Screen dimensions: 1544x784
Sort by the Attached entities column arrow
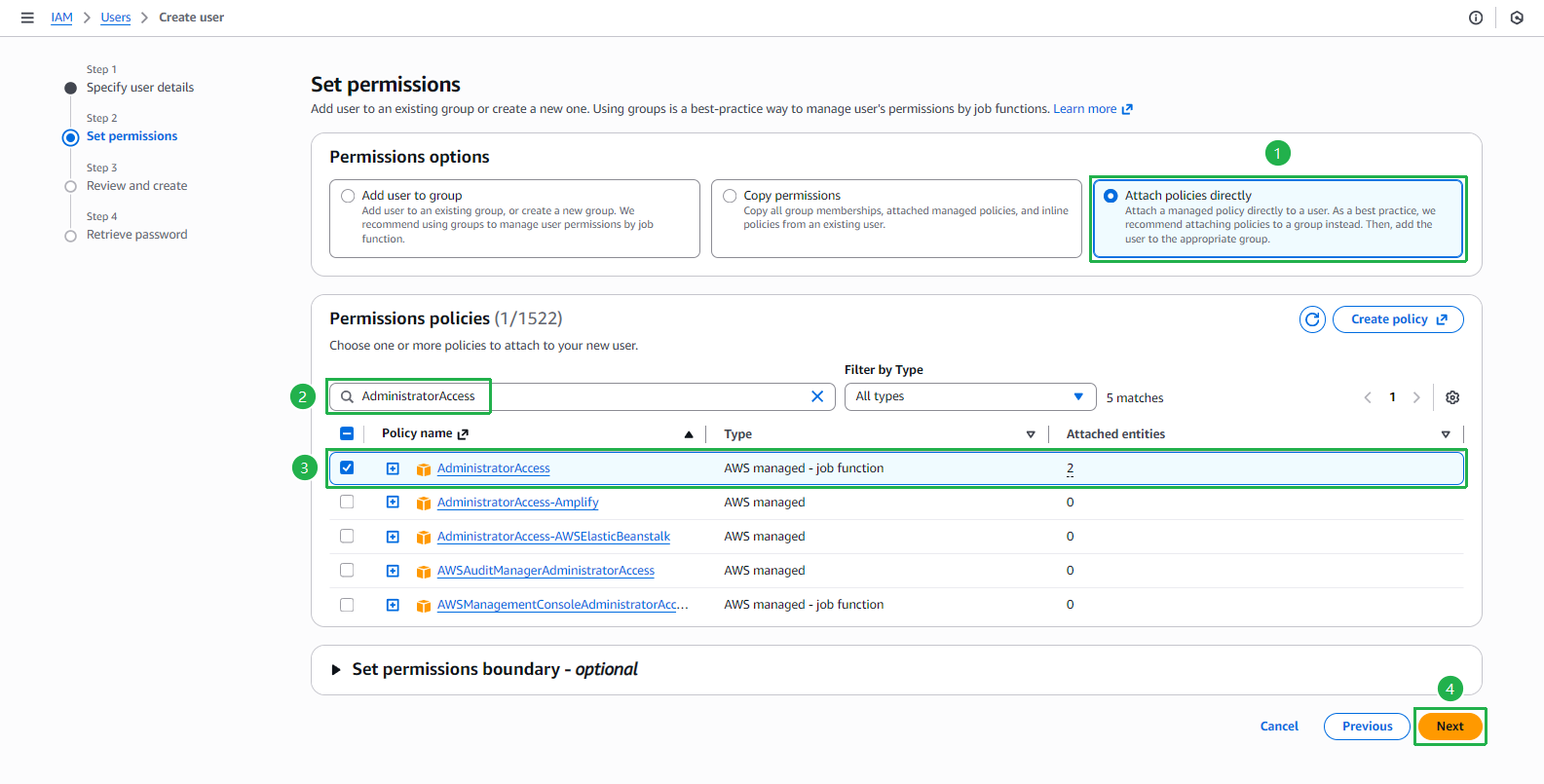pyautogui.click(x=1446, y=434)
